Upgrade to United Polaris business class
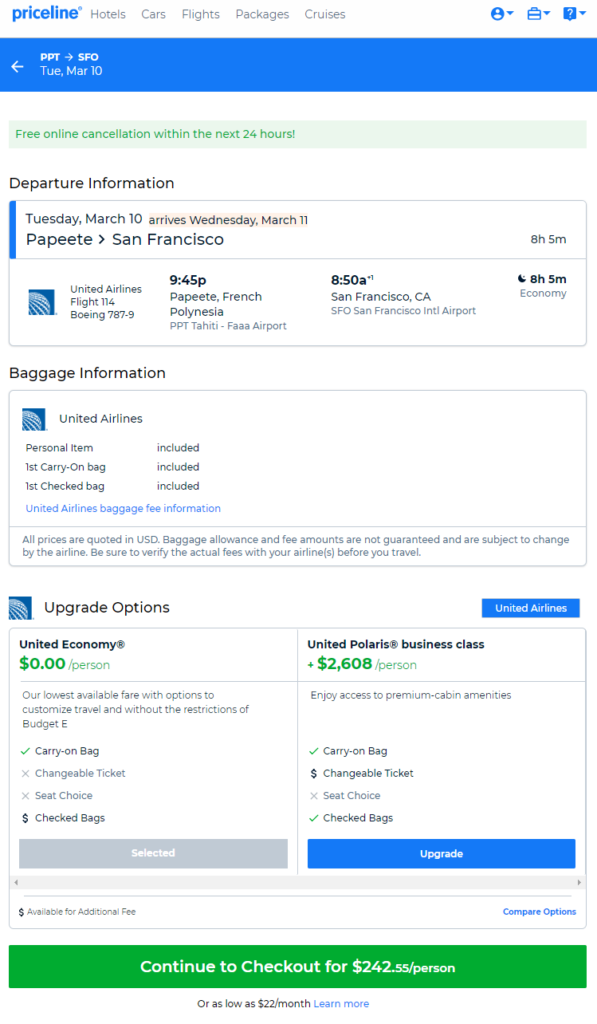597x1024 pixels. (441, 854)
